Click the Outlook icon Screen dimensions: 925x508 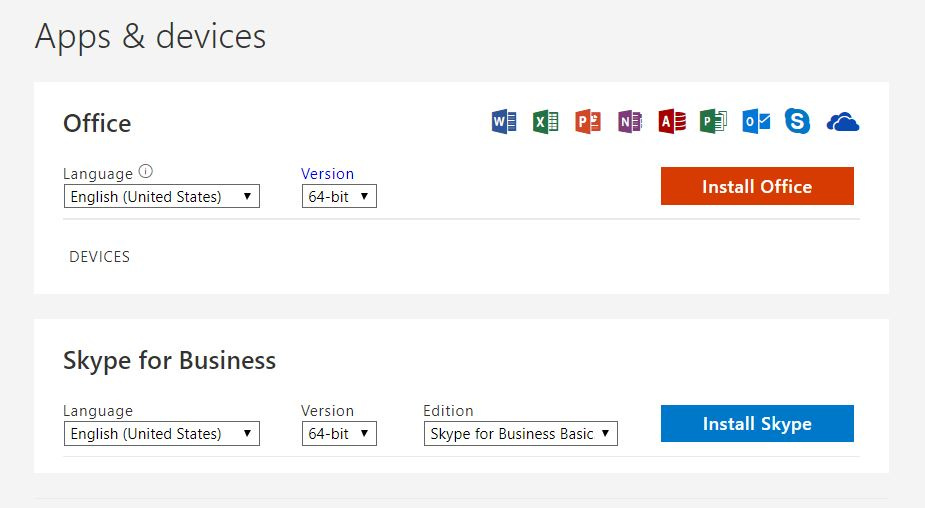pos(756,122)
